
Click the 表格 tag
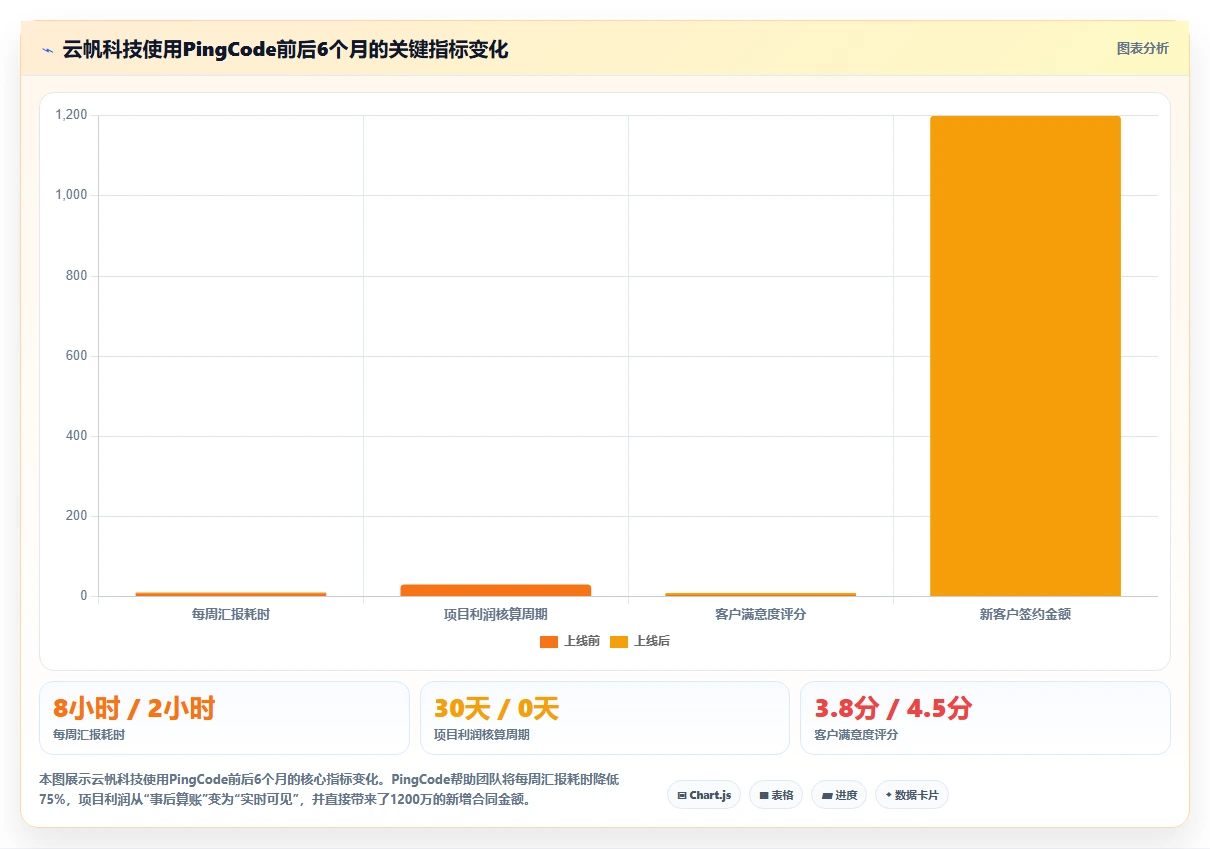click(776, 795)
